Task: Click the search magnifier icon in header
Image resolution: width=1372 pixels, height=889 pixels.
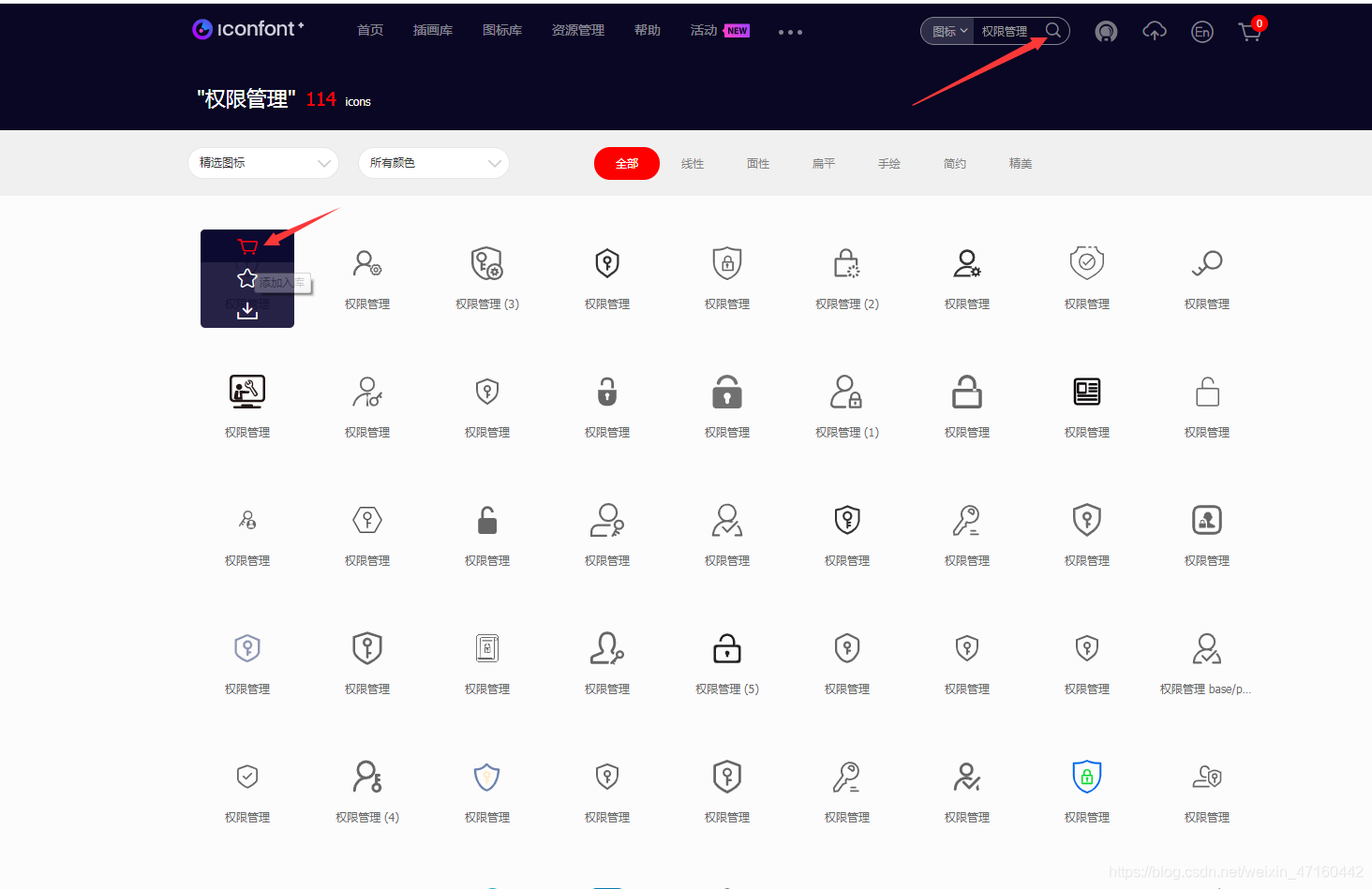Action: (x=1053, y=30)
